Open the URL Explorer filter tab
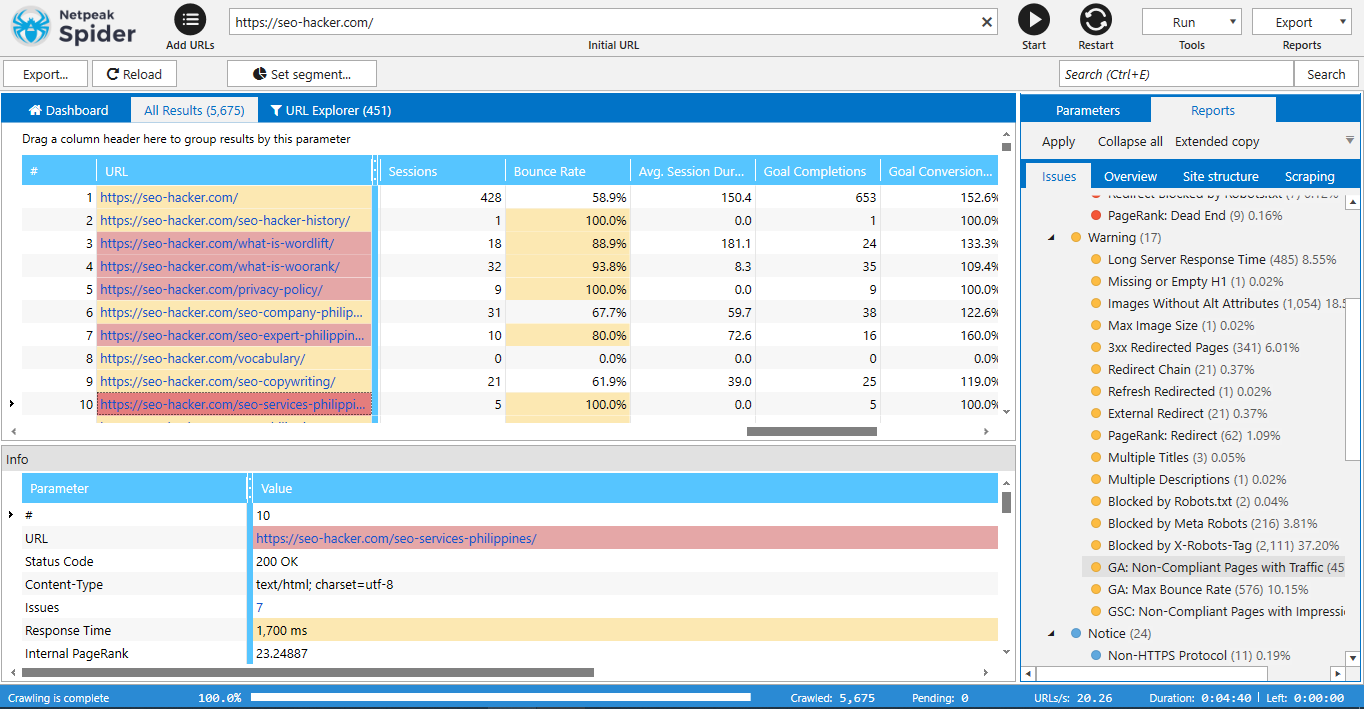This screenshot has width=1364, height=709. click(x=331, y=110)
